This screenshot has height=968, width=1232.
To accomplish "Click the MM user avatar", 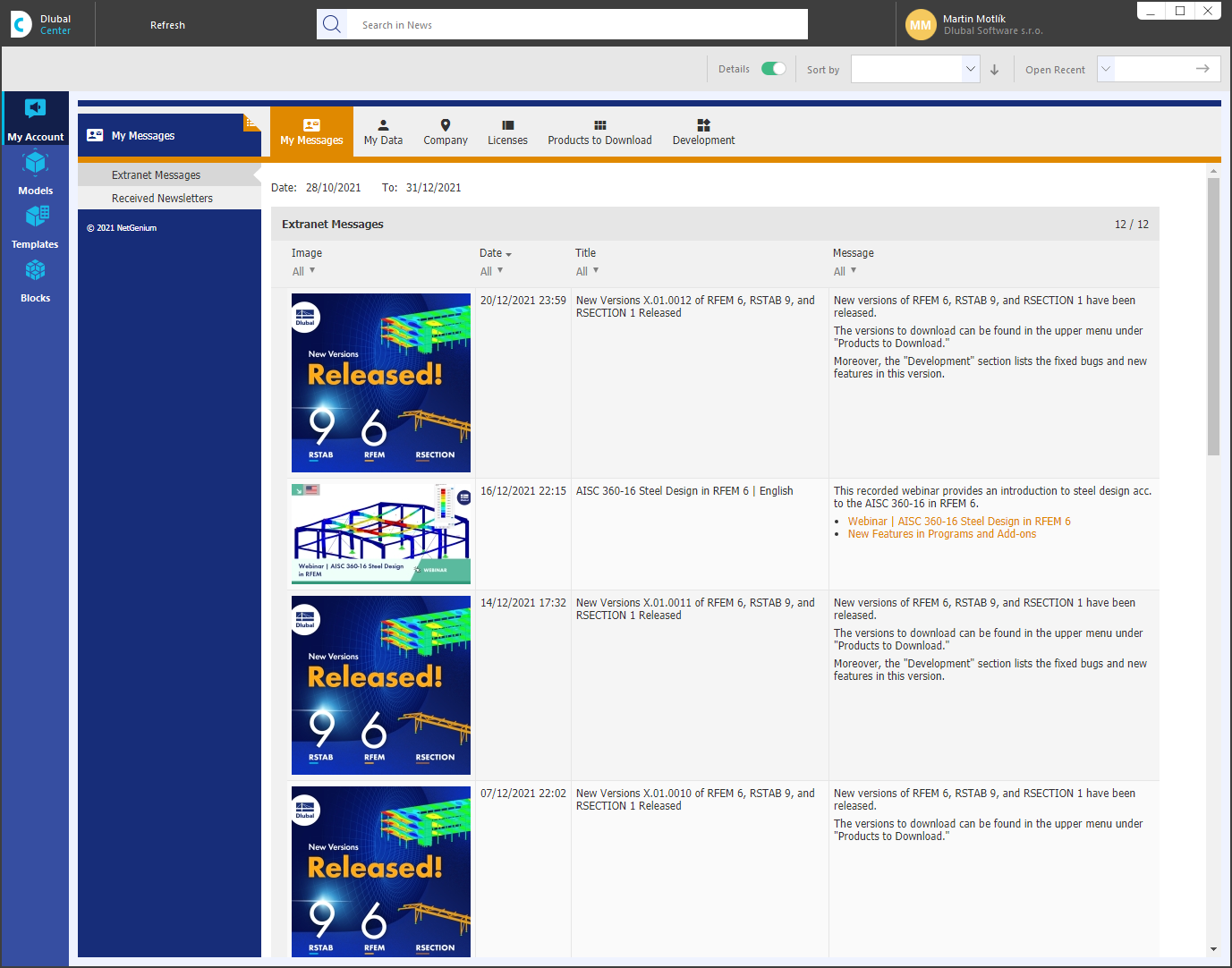I will pos(921,25).
